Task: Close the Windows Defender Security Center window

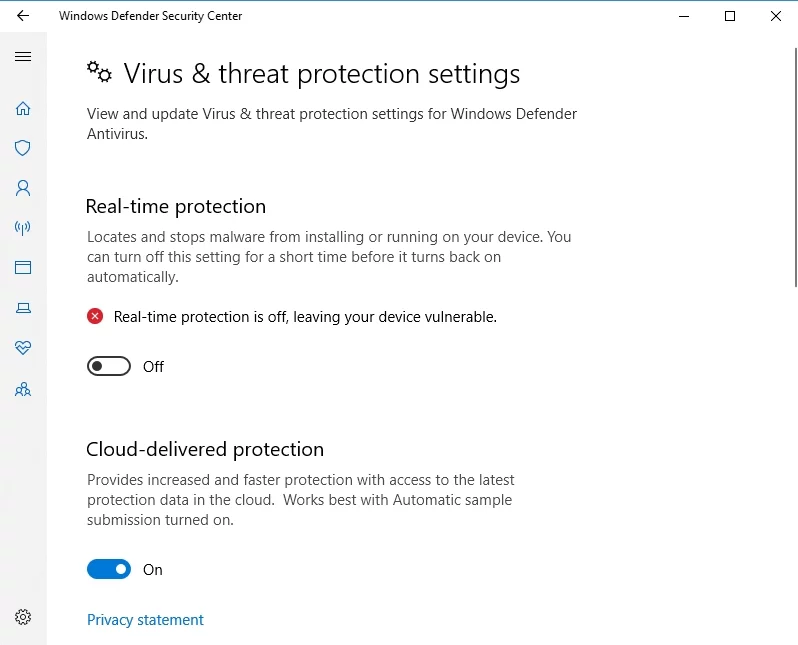Action: click(x=776, y=16)
